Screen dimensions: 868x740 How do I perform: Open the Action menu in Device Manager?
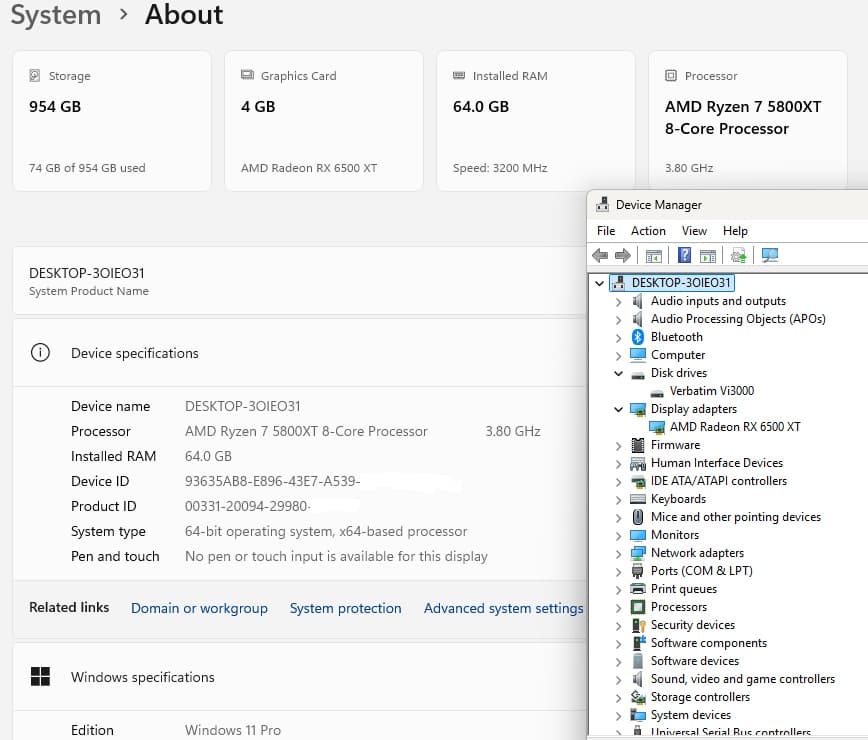click(x=648, y=231)
